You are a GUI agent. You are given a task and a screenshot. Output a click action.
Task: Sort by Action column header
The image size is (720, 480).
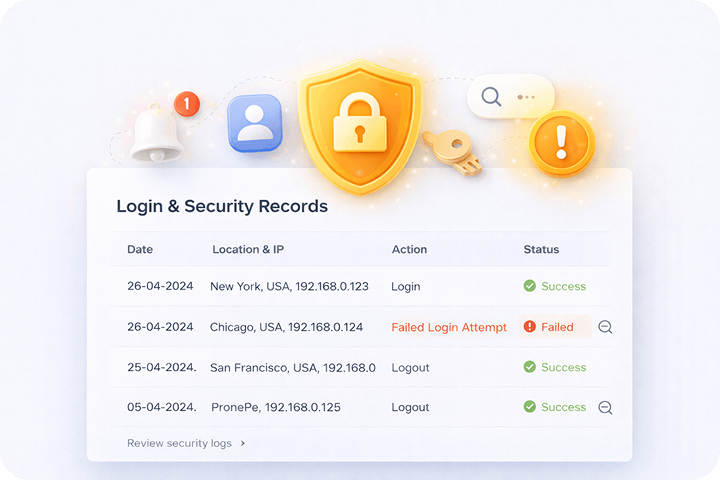pos(409,249)
